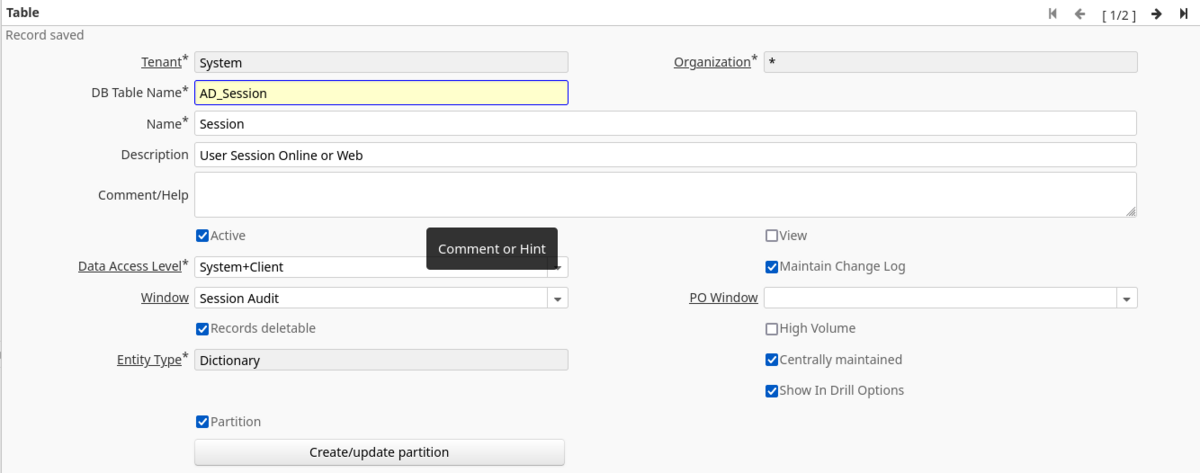Viewport: 1200px width, 473px height.
Task: Enable the View checkbox
Action: pyautogui.click(x=771, y=236)
